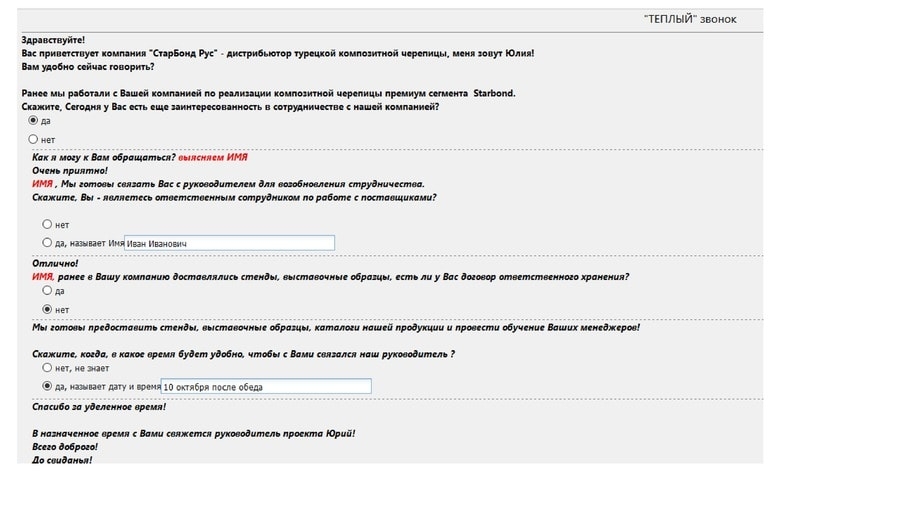Click the red "выясняем ИМЯ" hint text

pyautogui.click(x=213, y=157)
